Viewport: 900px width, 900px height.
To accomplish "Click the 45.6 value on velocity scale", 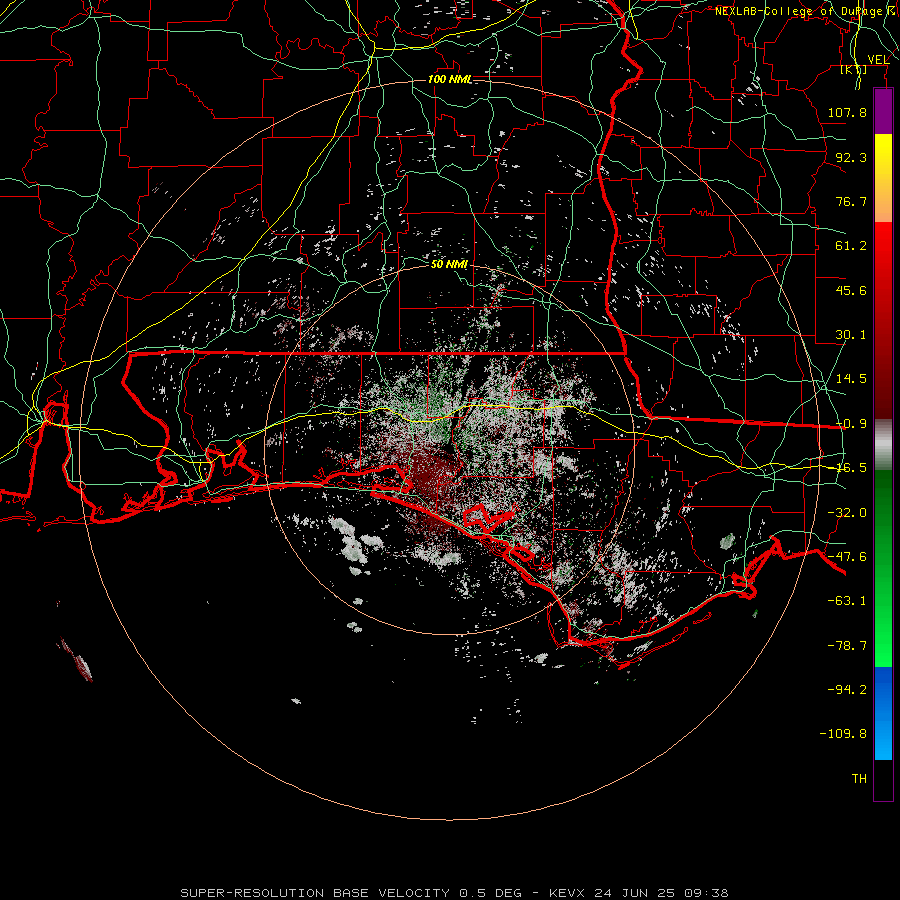I will [x=851, y=290].
